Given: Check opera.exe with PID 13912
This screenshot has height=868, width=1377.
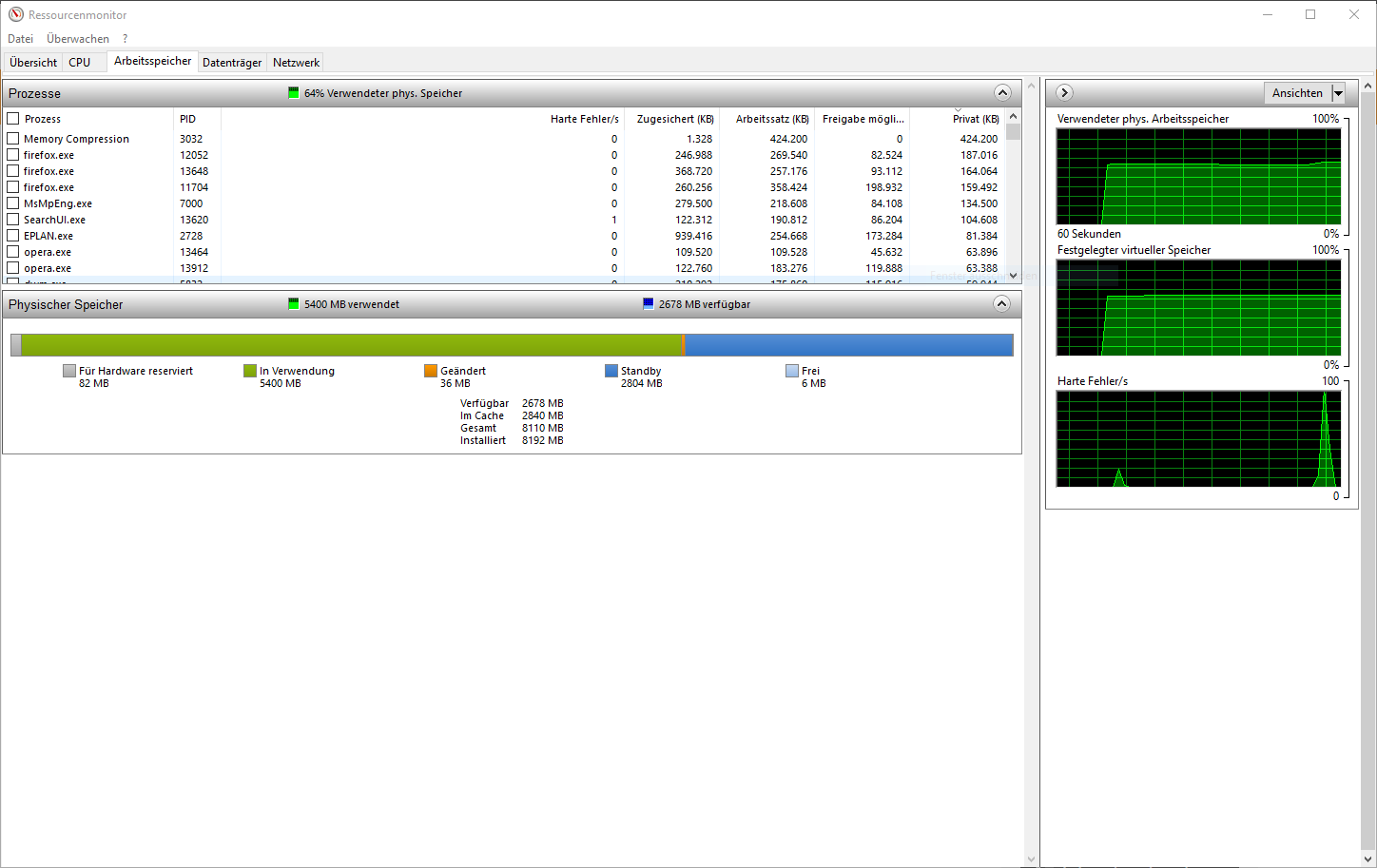Looking at the screenshot, I should pyautogui.click(x=13, y=268).
